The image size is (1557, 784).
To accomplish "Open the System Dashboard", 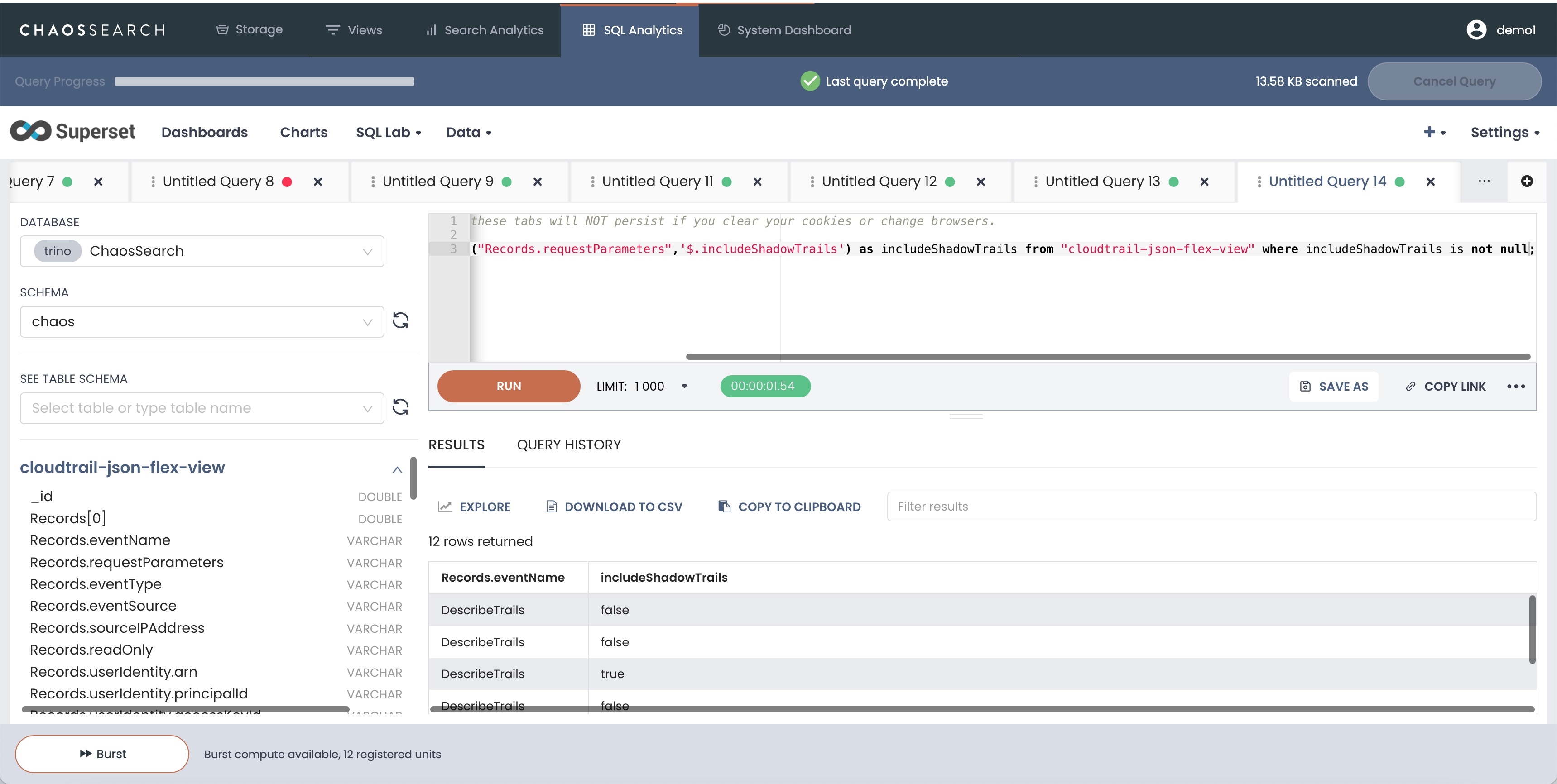I will coord(783,29).
